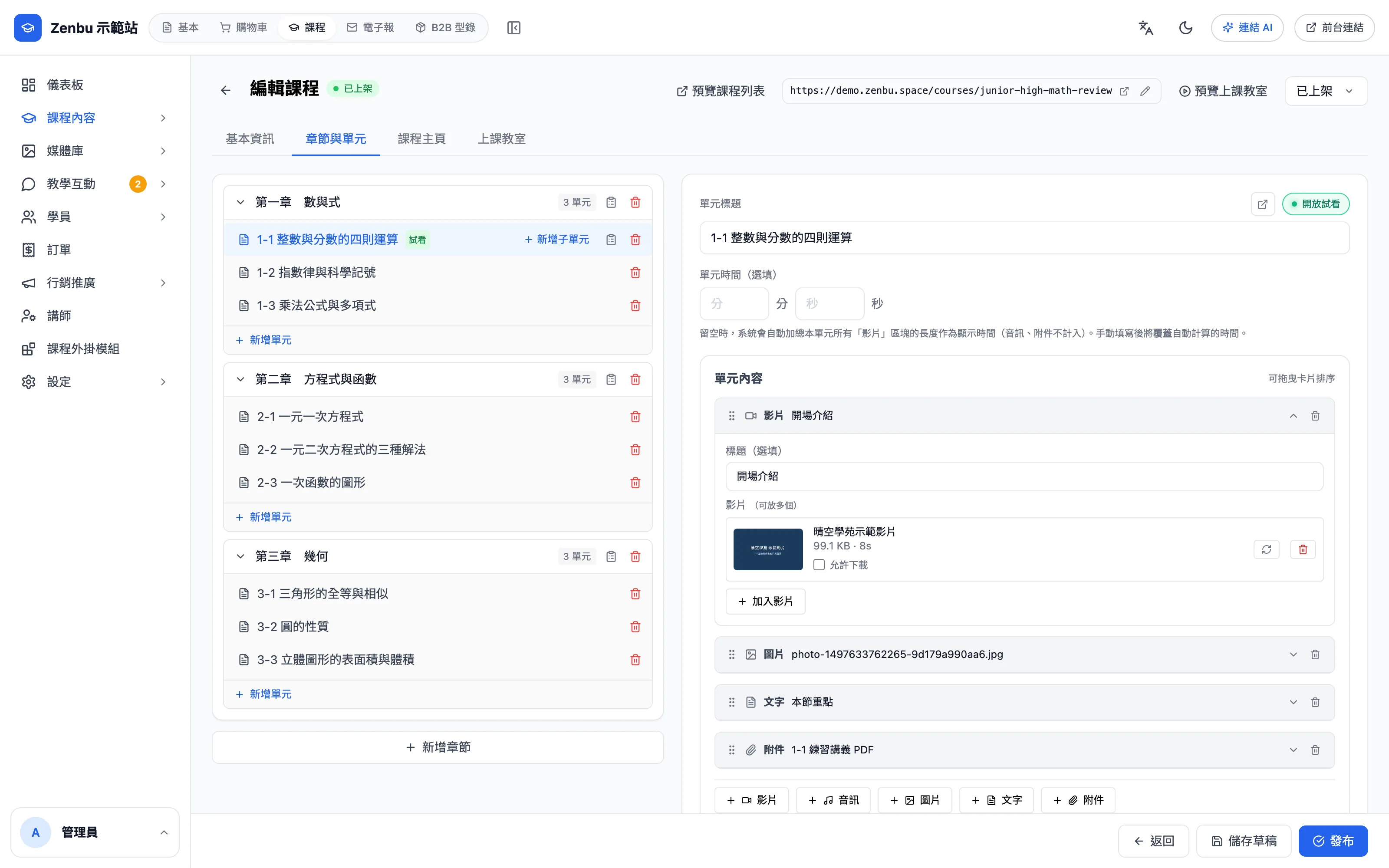Open 媒體庫 in the sidebar
The image size is (1389, 868).
coord(95,151)
